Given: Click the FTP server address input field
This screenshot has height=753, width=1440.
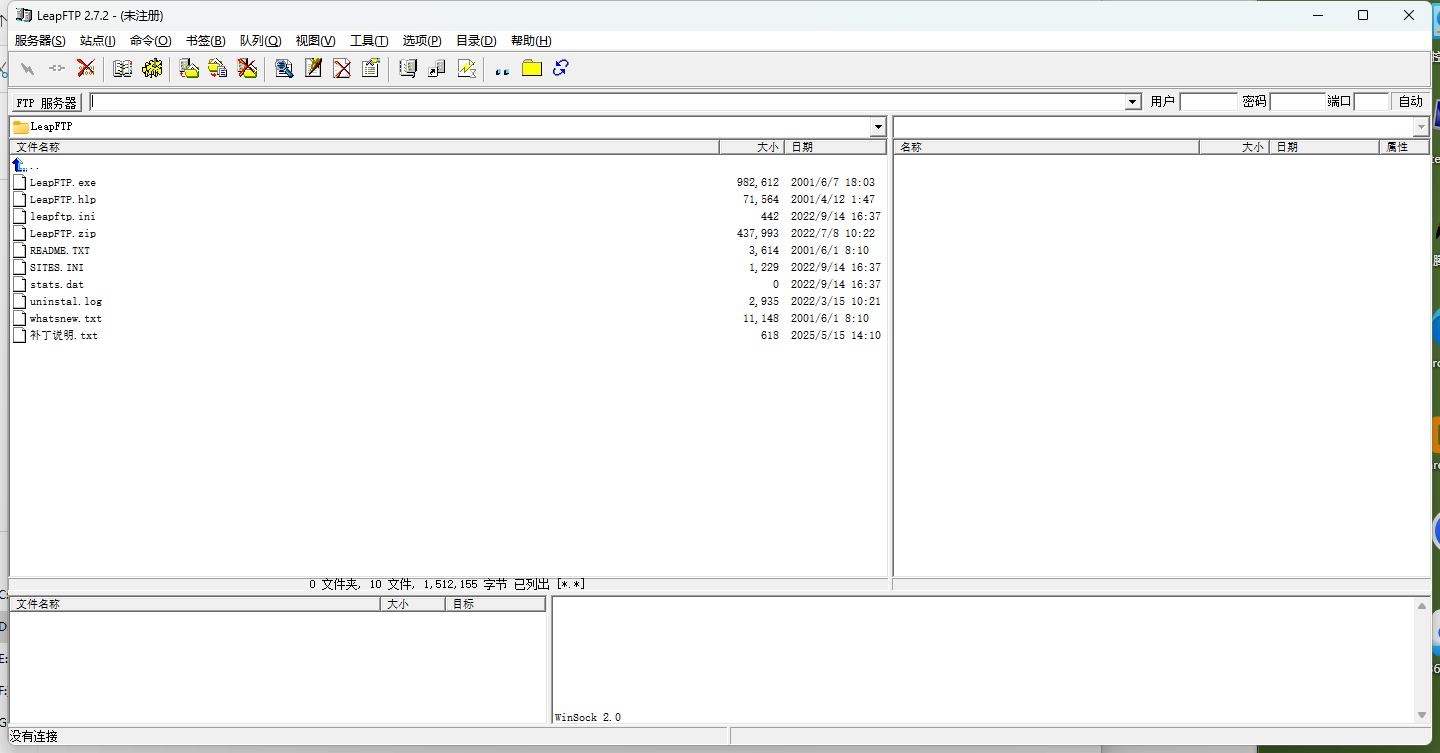Looking at the screenshot, I should coord(607,102).
